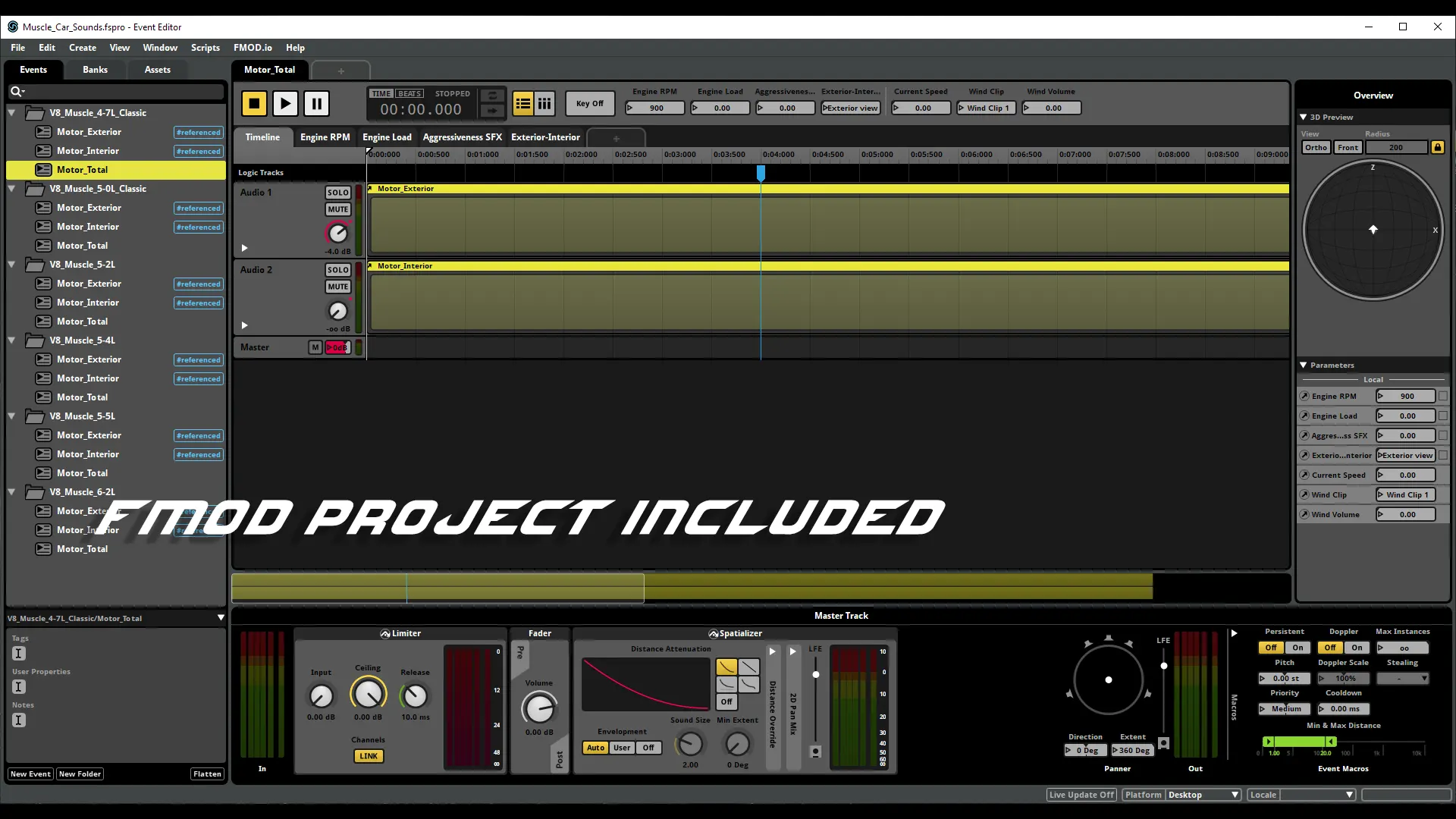The image size is (1456, 819).
Task: Click the User Properties text cursor icon
Action: 19,687
